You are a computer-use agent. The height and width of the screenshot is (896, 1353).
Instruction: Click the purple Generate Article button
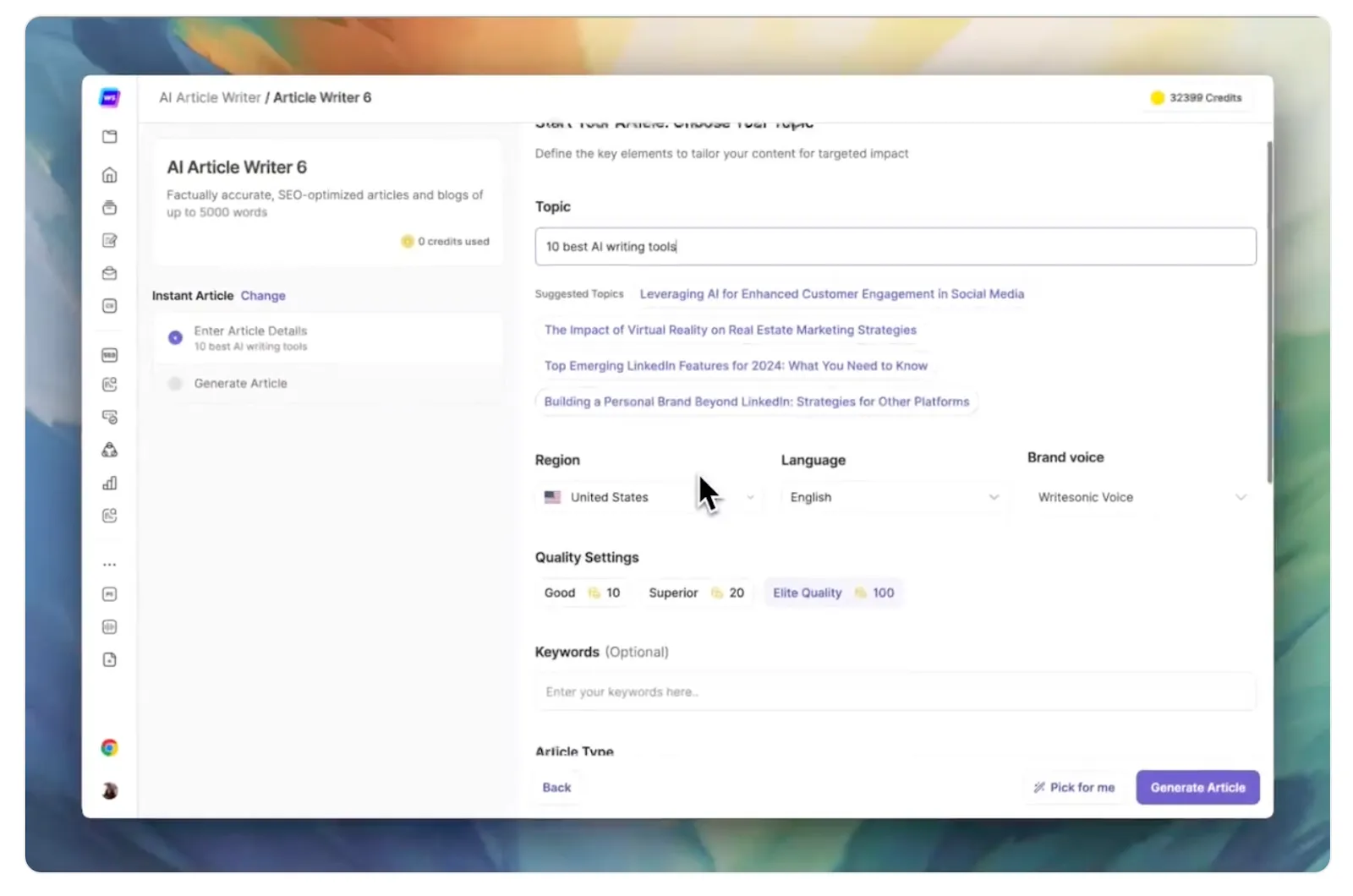click(1197, 788)
